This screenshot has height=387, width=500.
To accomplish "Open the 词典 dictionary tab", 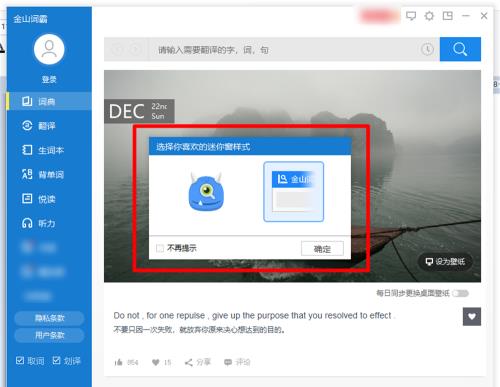I will [49, 101].
